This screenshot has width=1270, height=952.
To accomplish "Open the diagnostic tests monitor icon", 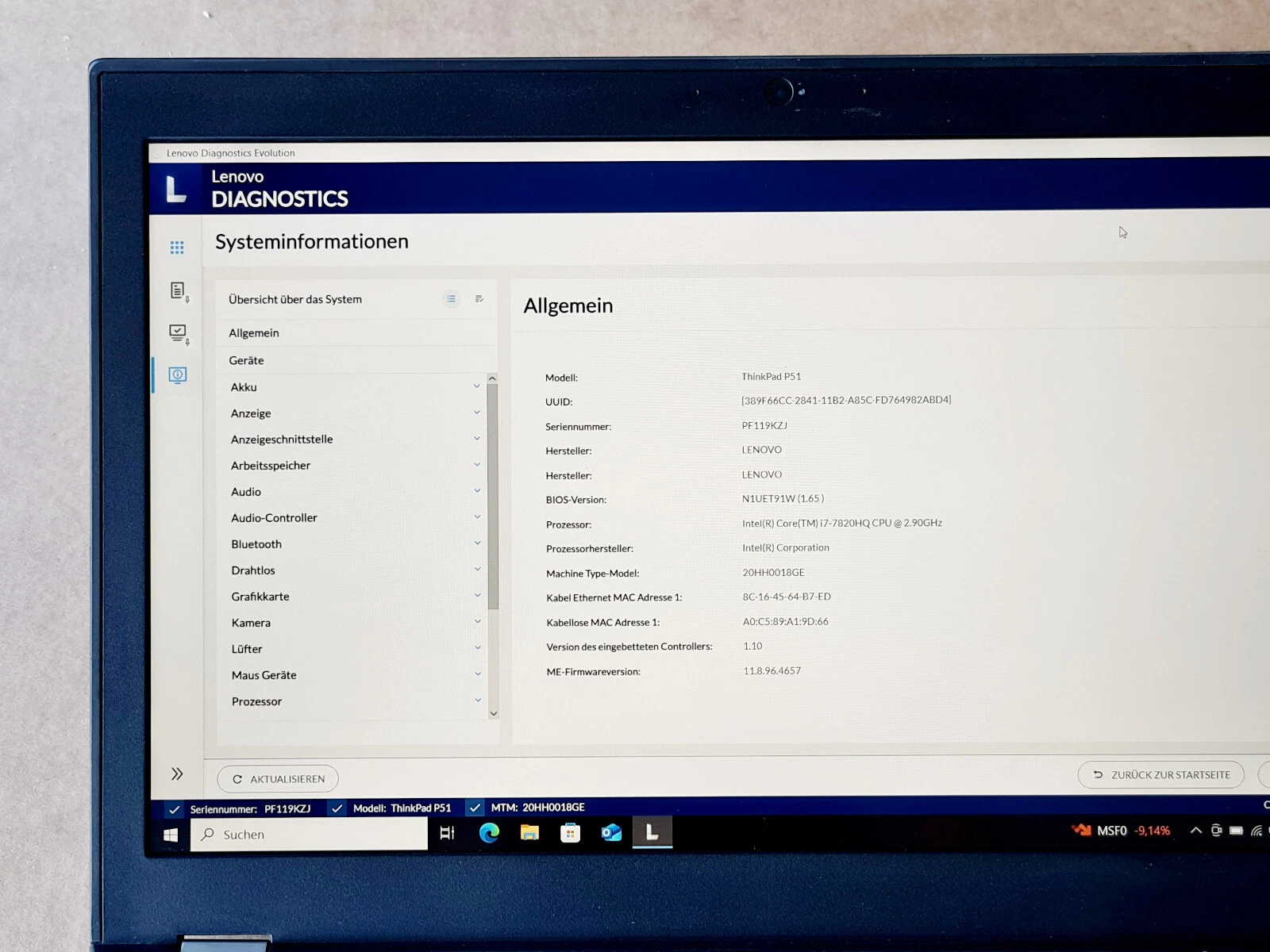I will [x=179, y=333].
